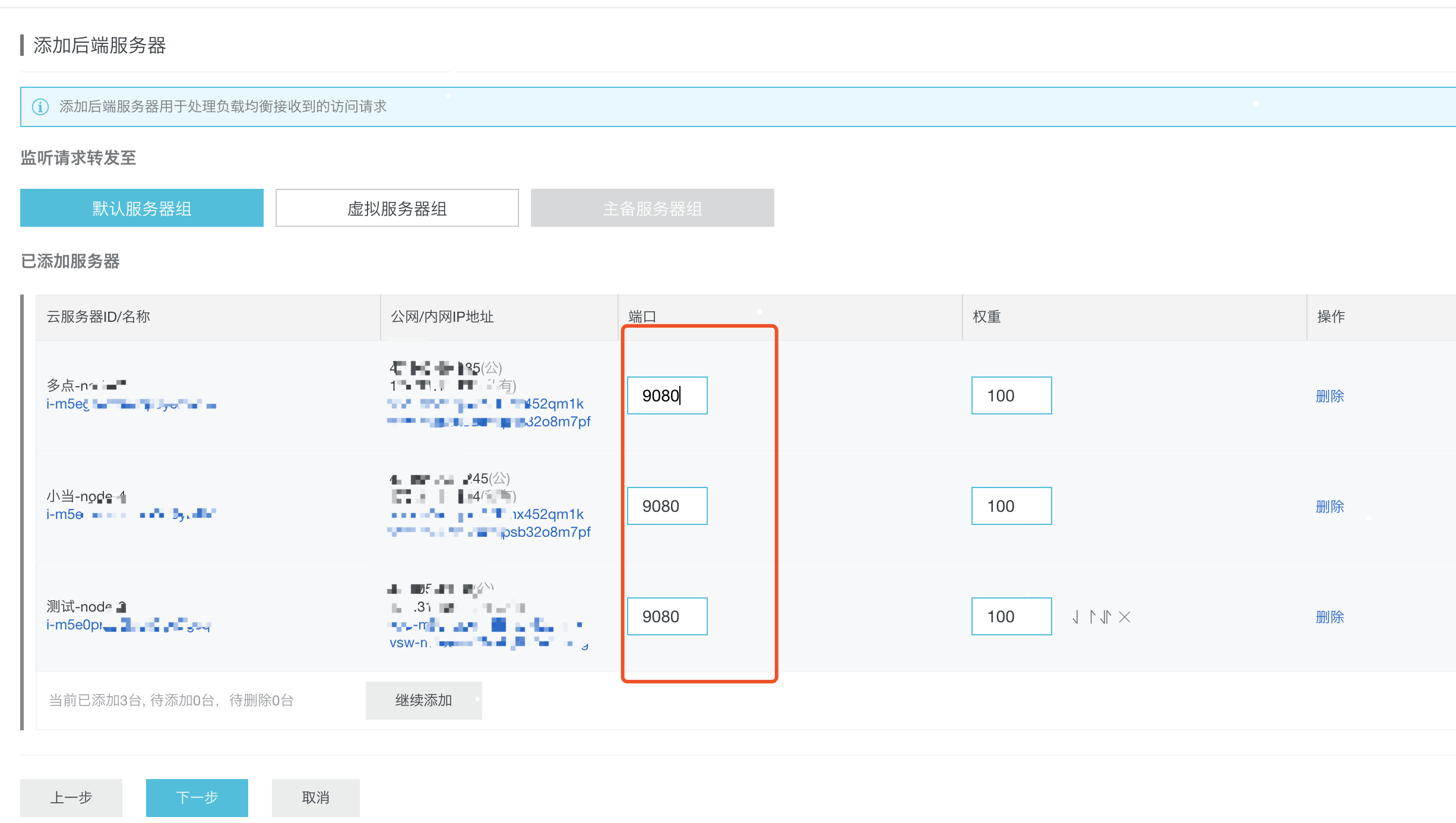Delete the 多点 node server via 删除 link
This screenshot has height=823, width=1456.
point(1330,396)
